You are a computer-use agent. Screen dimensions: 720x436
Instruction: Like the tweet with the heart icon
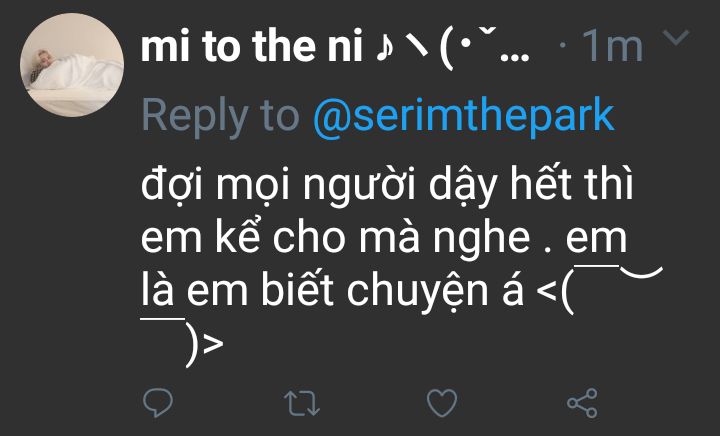click(x=441, y=403)
